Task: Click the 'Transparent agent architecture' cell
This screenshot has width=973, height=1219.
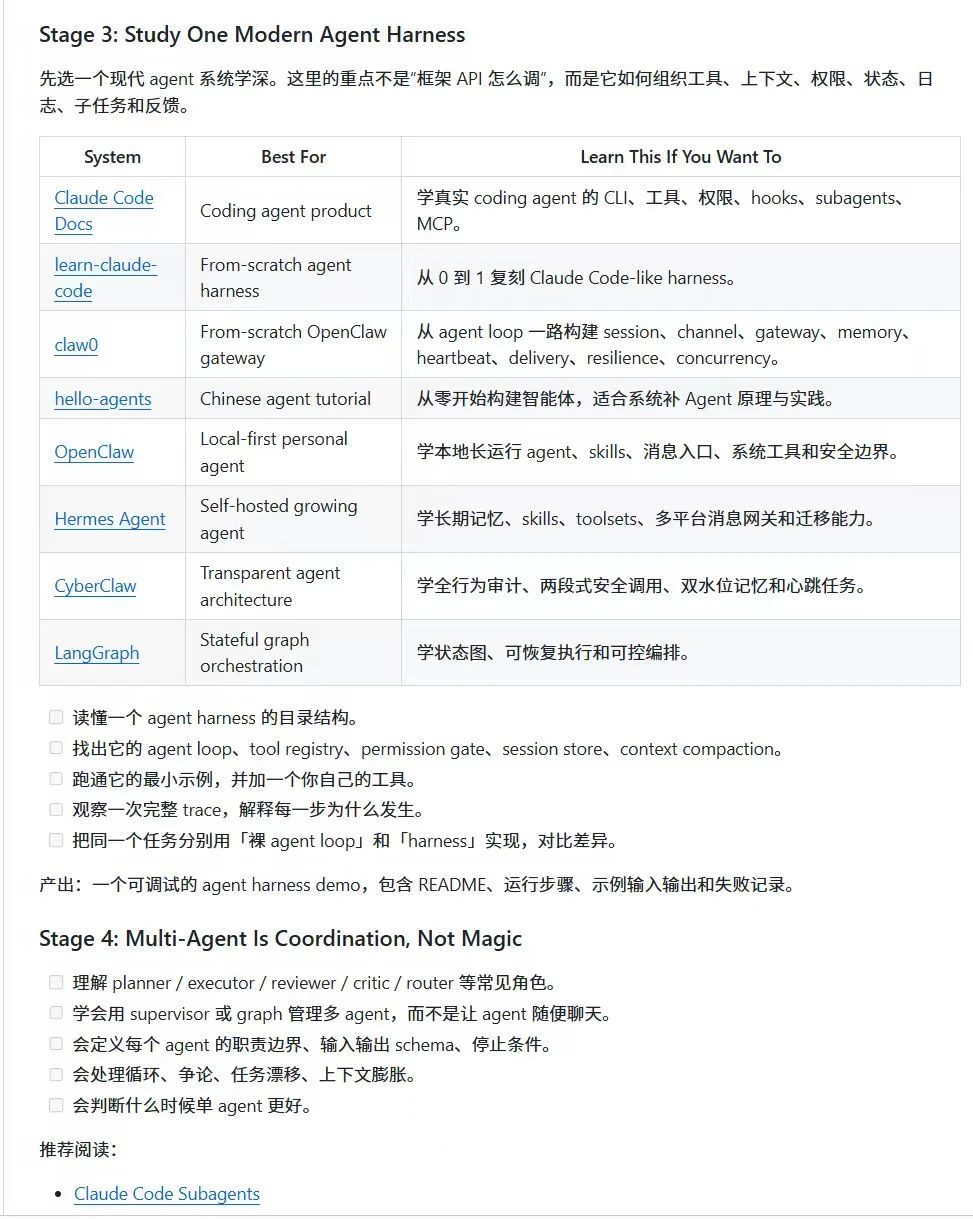Action: (x=294, y=586)
